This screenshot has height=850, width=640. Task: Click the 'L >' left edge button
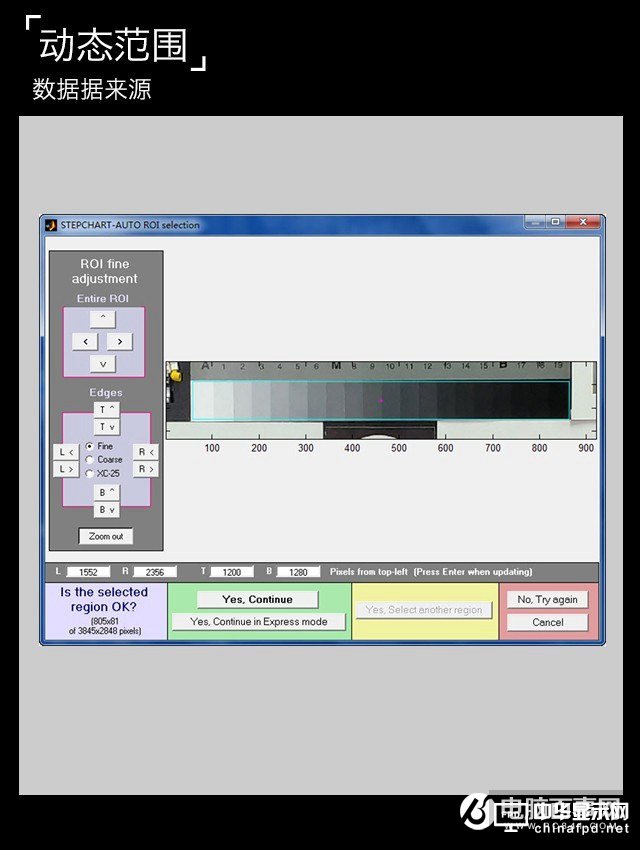(x=65, y=469)
